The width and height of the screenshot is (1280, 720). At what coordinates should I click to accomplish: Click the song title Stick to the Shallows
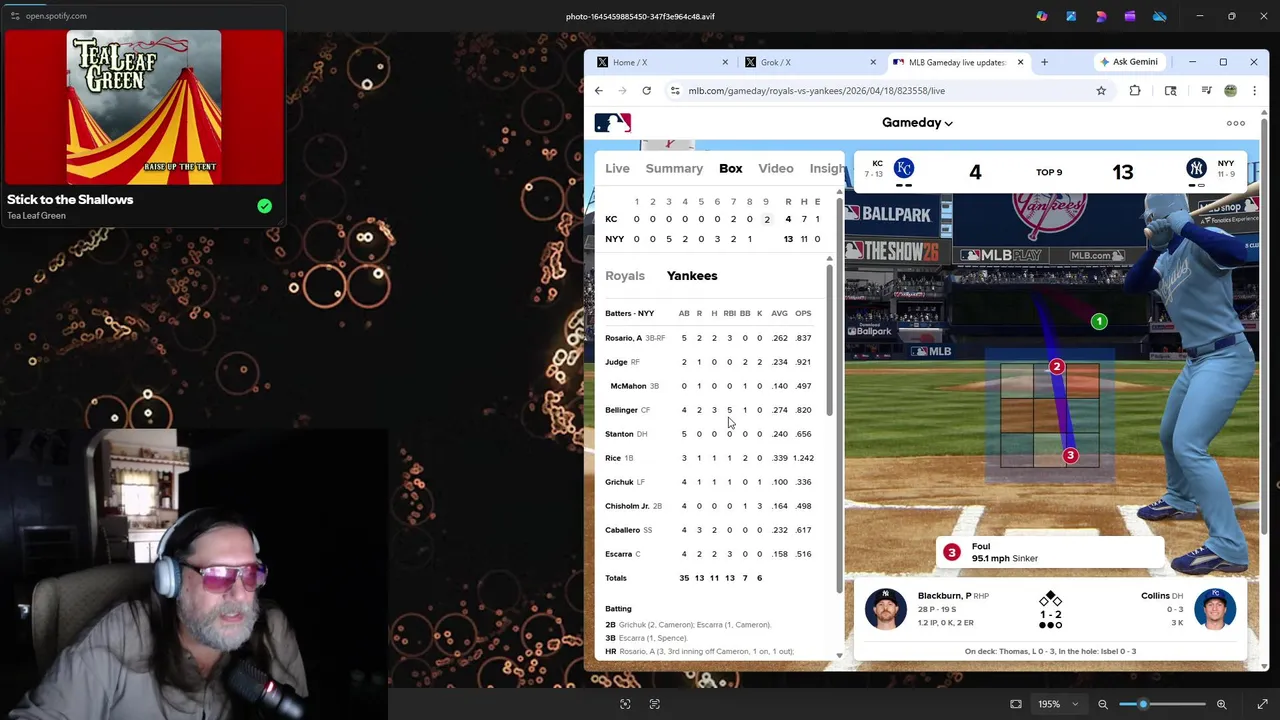pyautogui.click(x=70, y=199)
